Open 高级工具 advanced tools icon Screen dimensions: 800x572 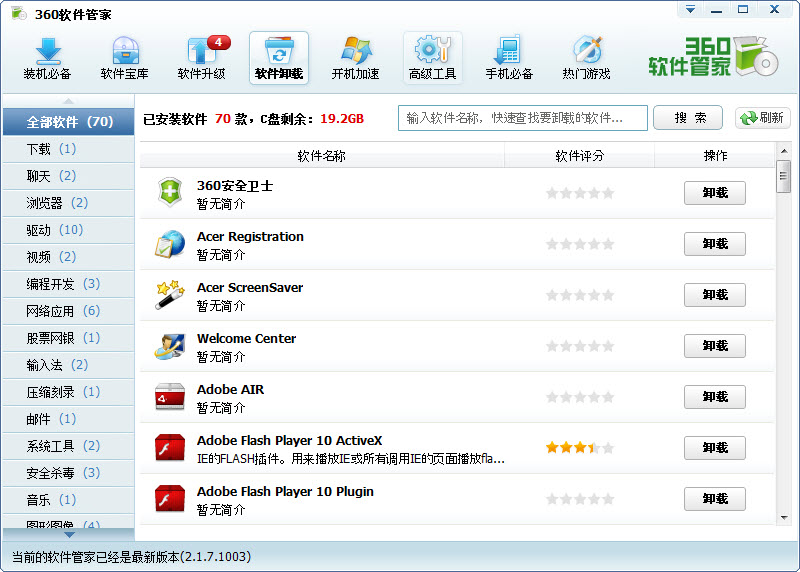(x=433, y=58)
